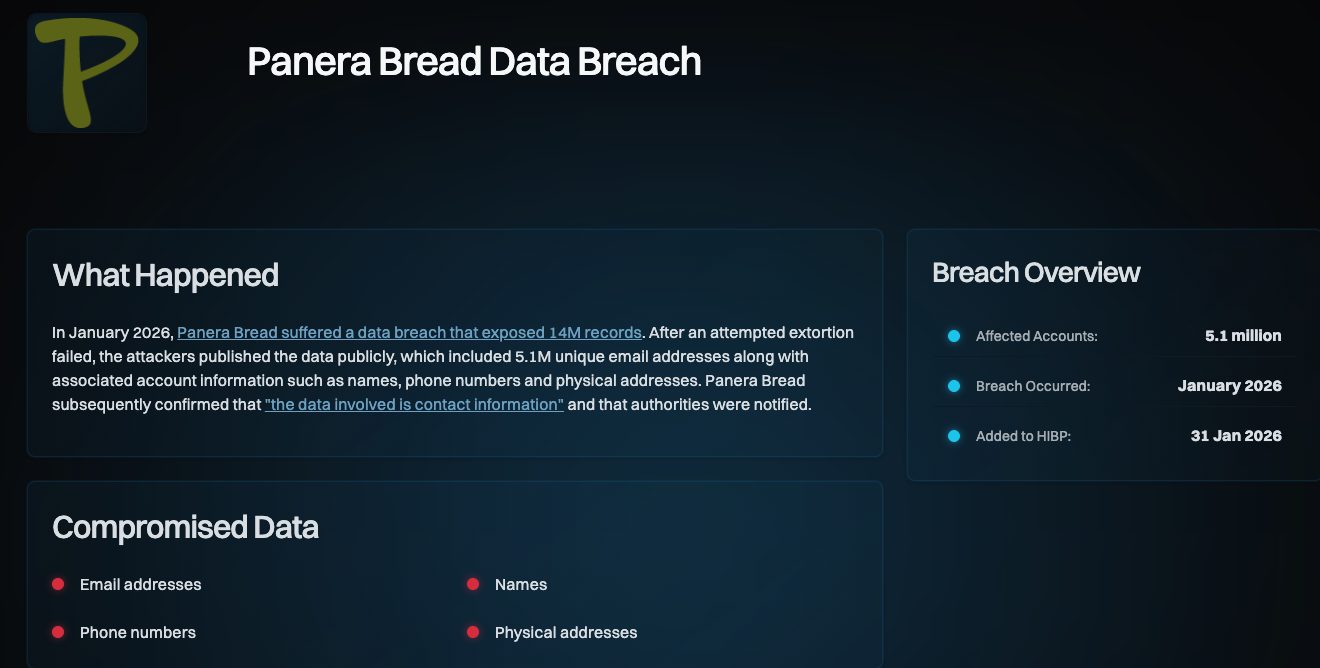Click the January 2026 breach date
This screenshot has width=1320, height=668.
1229,386
